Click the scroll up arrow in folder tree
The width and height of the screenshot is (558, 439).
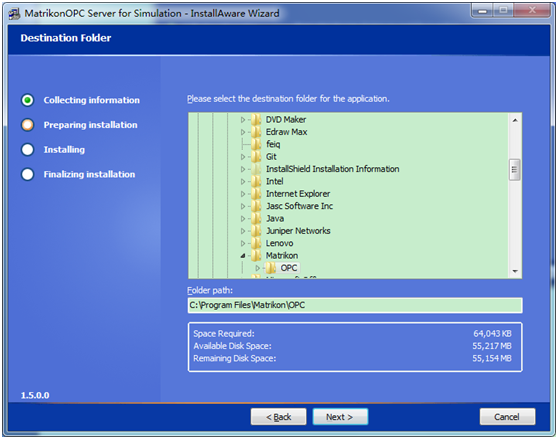coord(515,120)
